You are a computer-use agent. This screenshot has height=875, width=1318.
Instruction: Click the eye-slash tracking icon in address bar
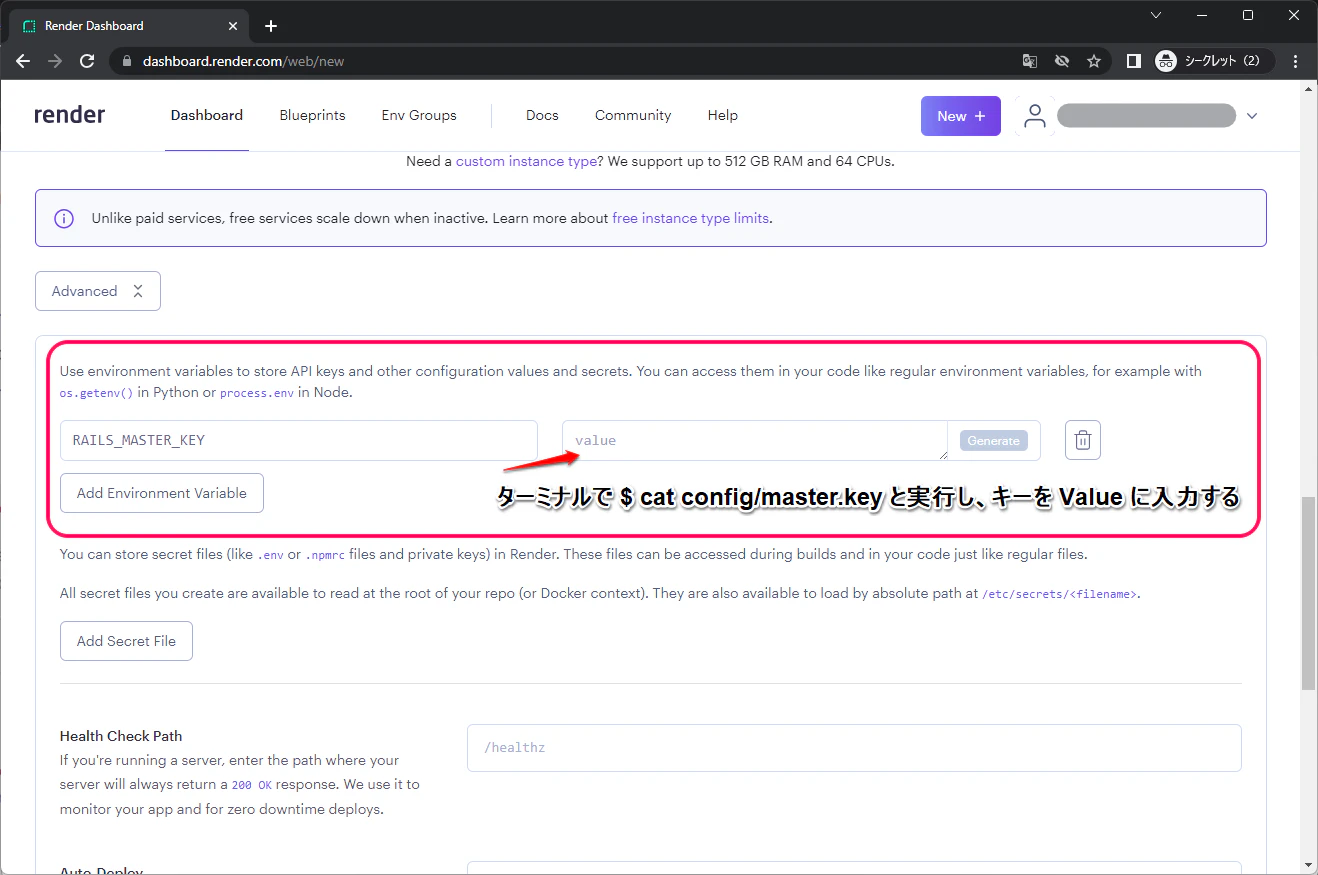1062,61
